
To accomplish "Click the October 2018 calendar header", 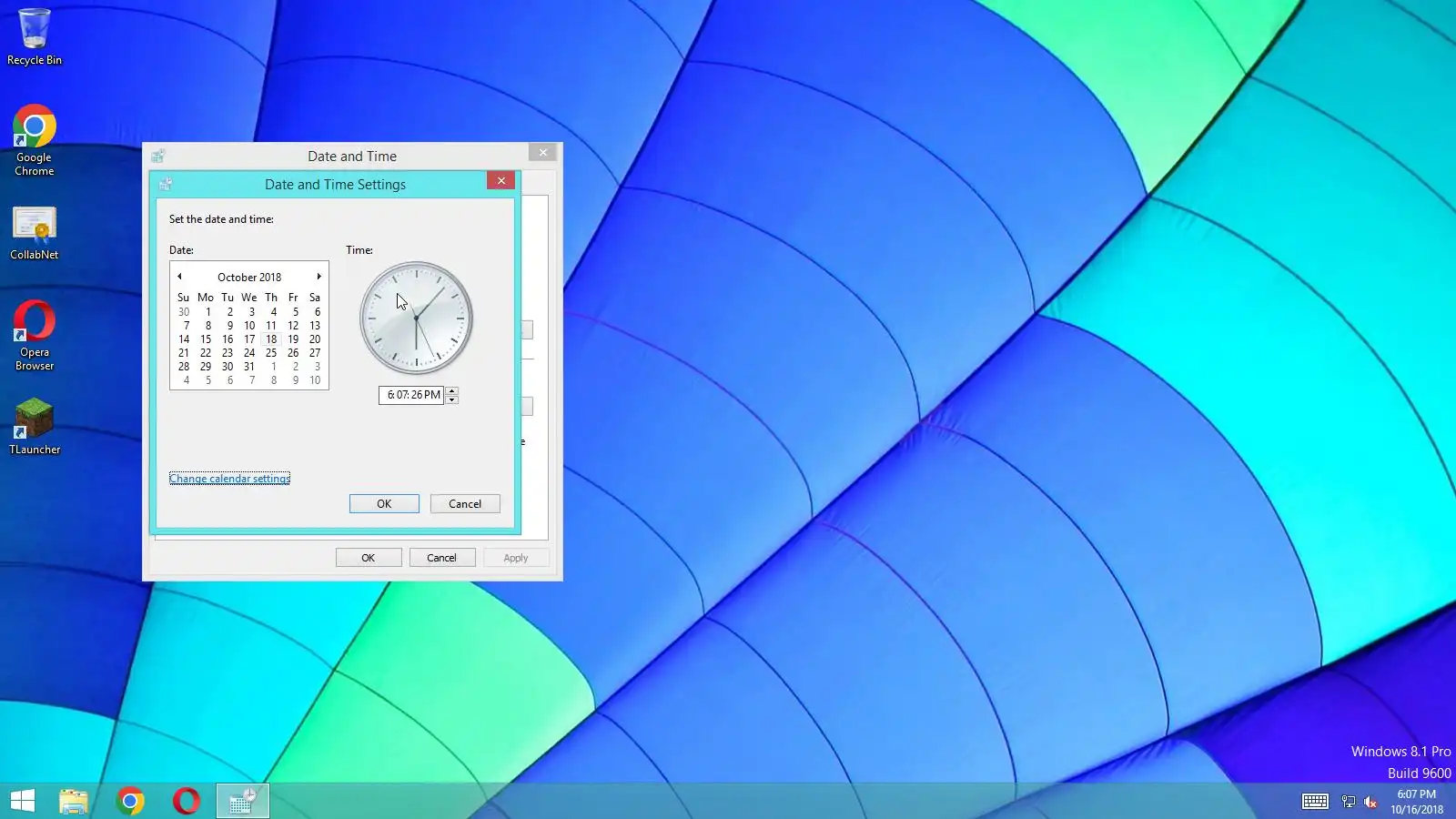I will coord(249,278).
